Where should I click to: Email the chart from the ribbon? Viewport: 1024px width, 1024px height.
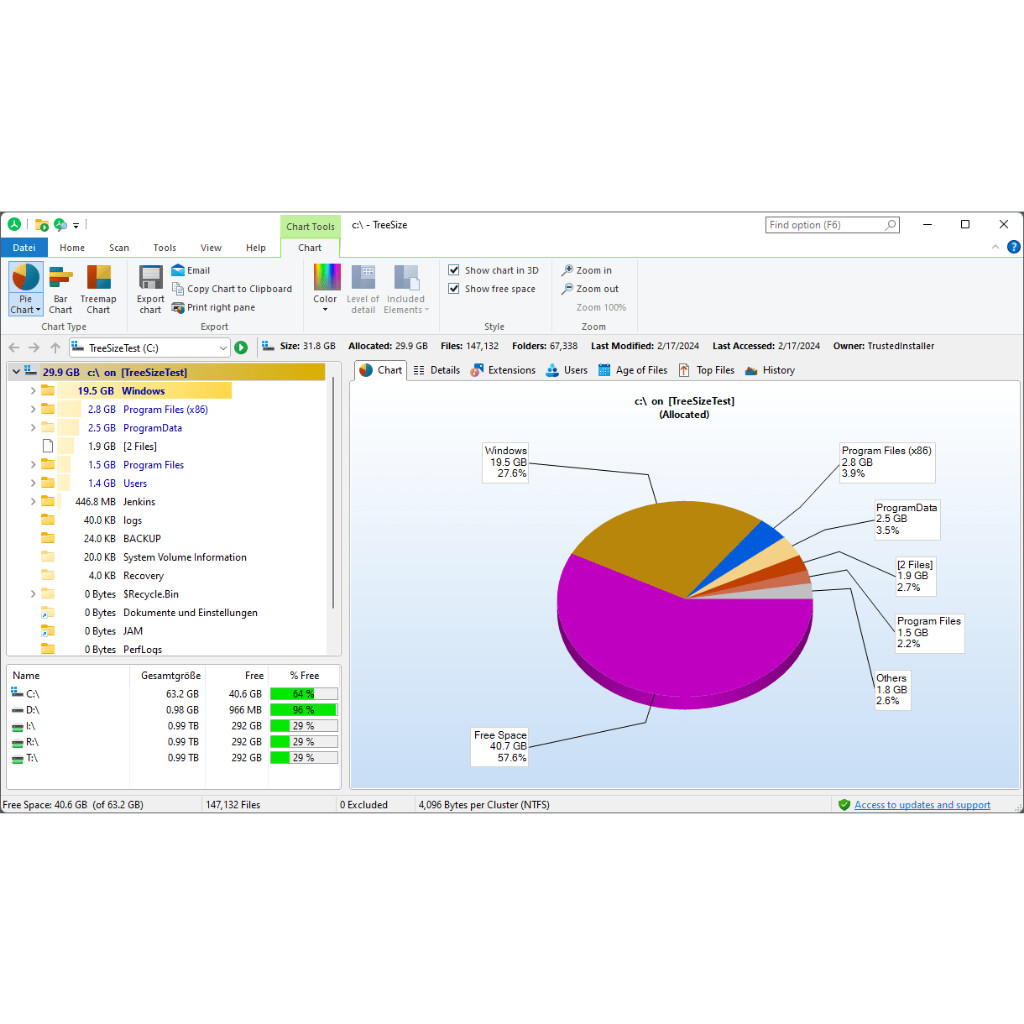190,270
